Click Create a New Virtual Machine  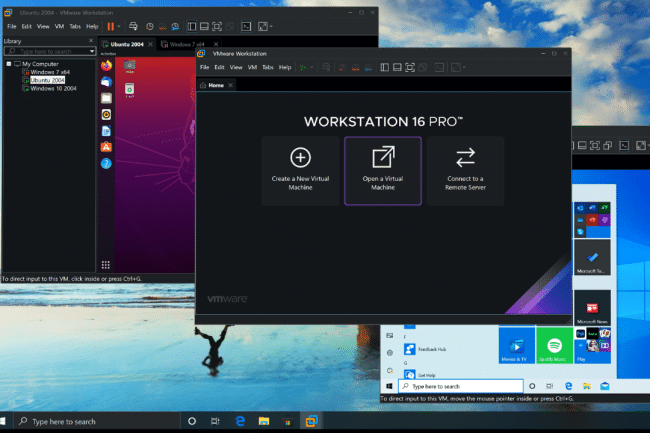[301, 171]
